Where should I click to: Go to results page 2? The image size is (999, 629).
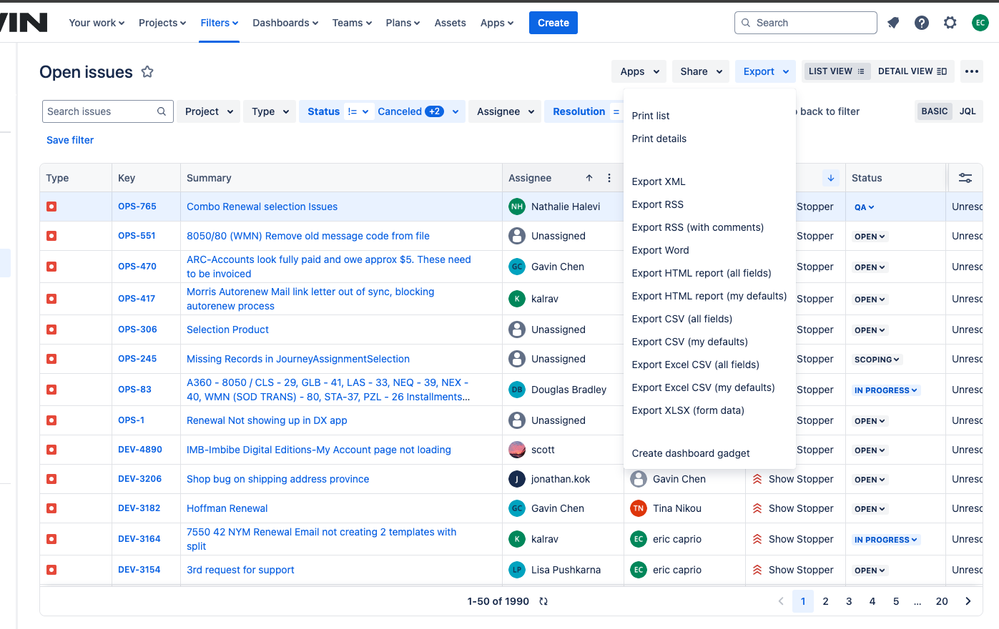click(x=826, y=601)
